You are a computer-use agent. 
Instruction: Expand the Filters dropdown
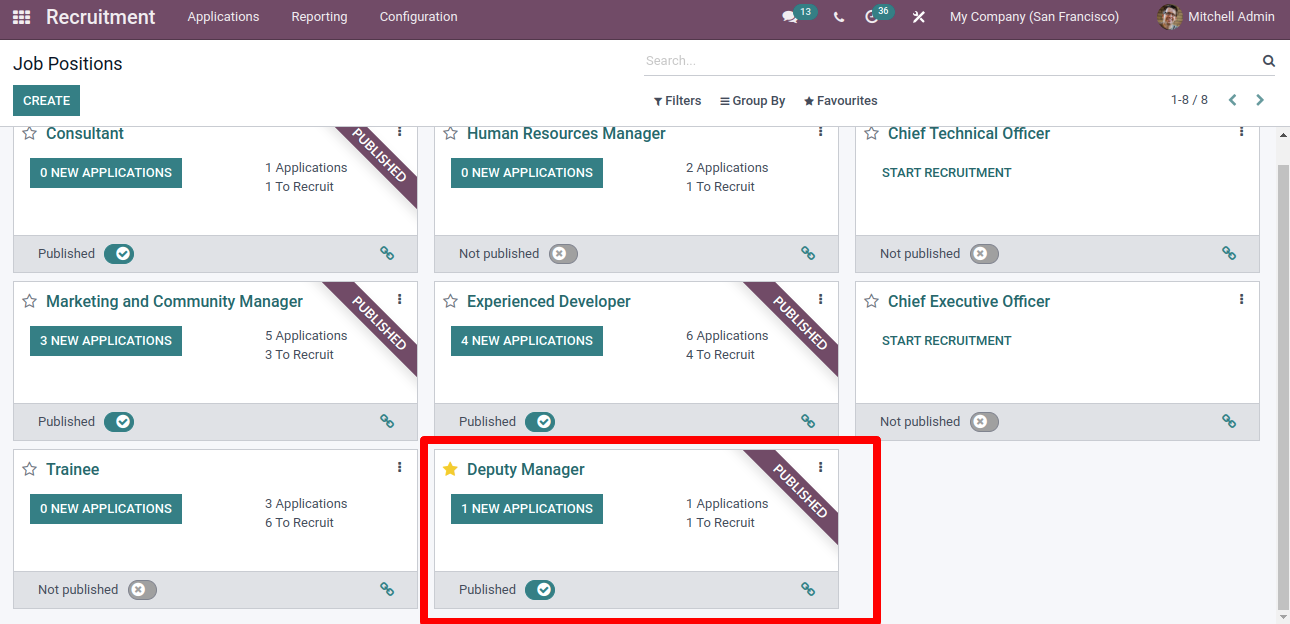click(x=677, y=101)
